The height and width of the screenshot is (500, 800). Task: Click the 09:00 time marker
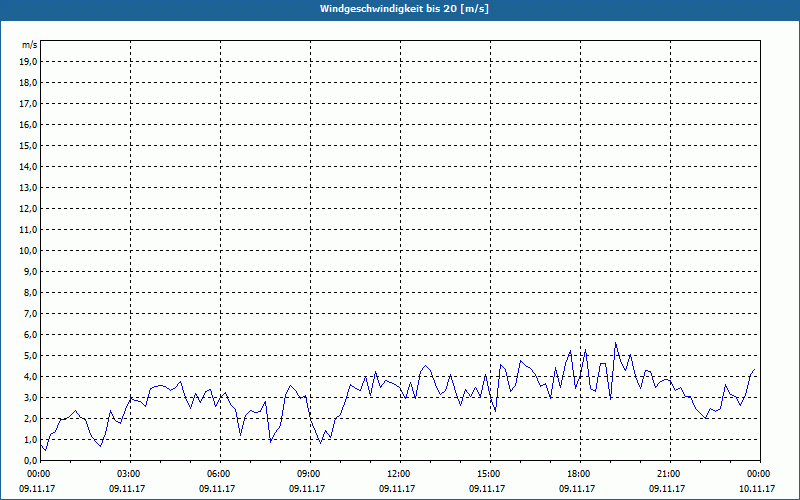click(x=309, y=474)
